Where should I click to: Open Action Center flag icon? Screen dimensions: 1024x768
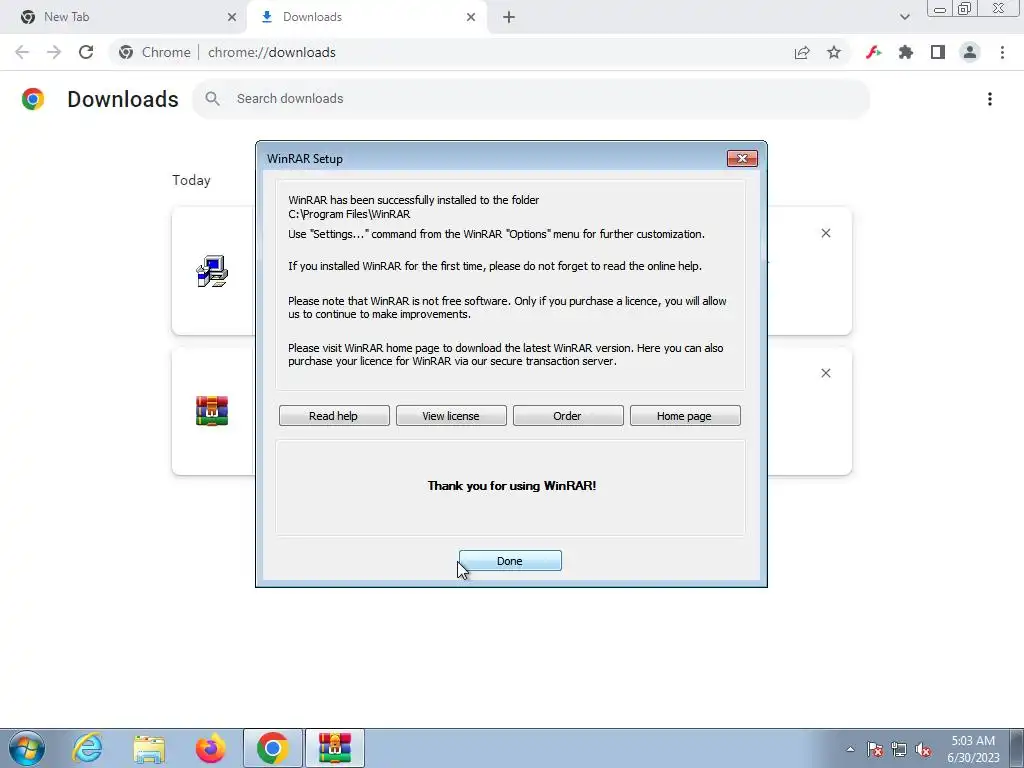pos(874,749)
